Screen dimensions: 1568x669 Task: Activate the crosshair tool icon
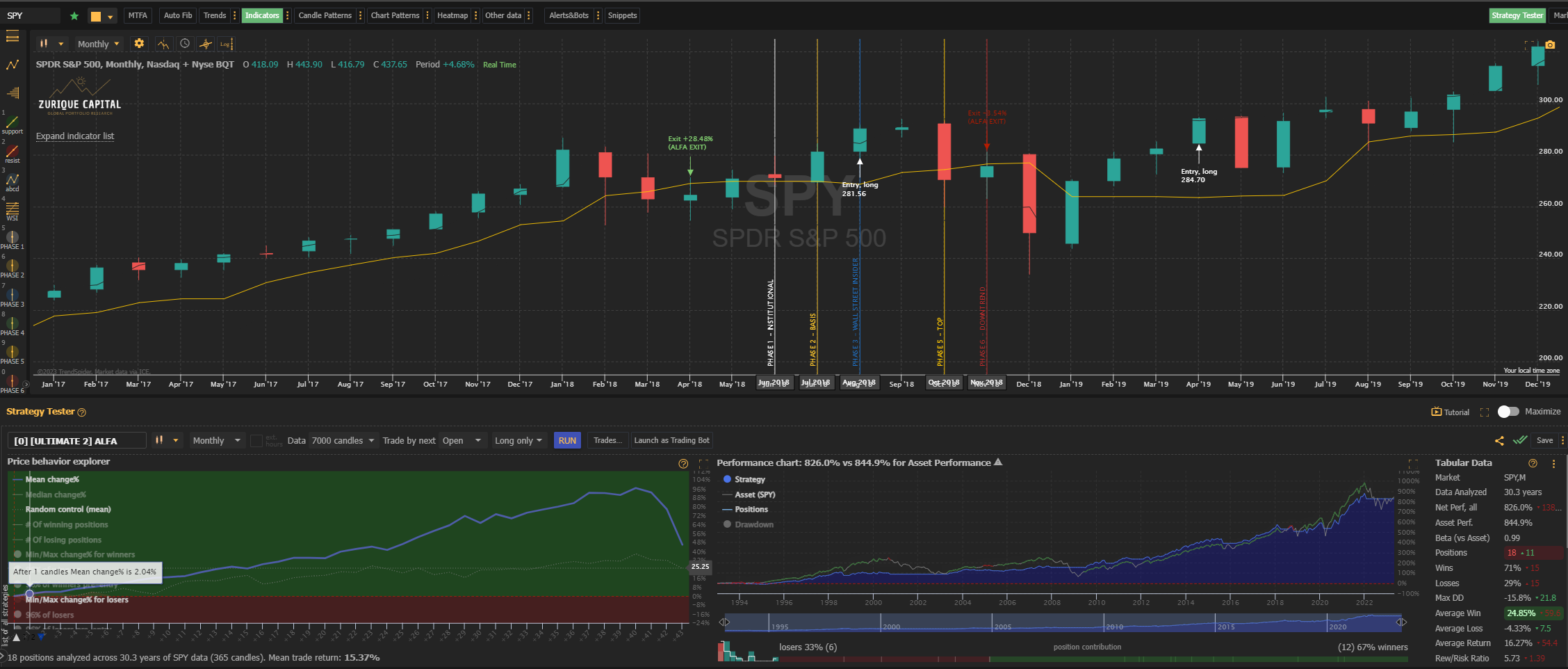click(x=206, y=44)
